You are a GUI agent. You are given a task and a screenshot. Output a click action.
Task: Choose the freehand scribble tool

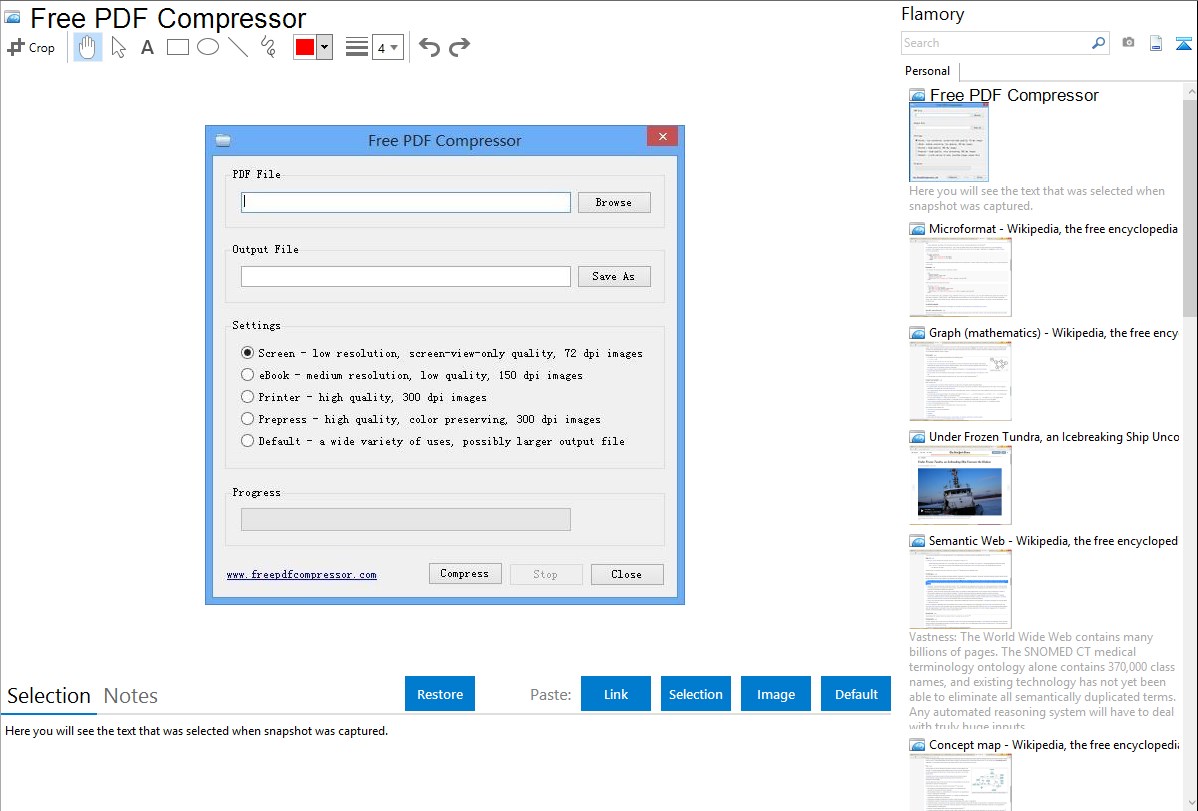coord(268,47)
